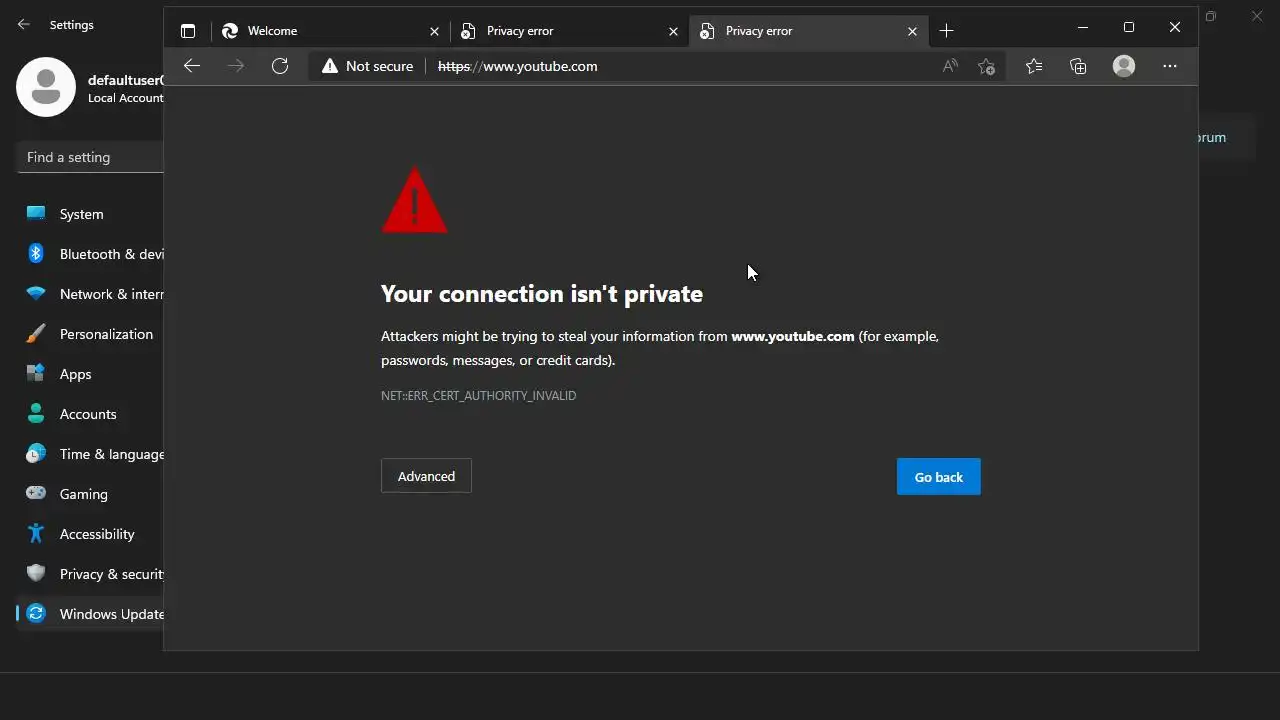Image resolution: width=1280 pixels, height=720 pixels.
Task: Open the tab actions menu icon
Action: [188, 31]
